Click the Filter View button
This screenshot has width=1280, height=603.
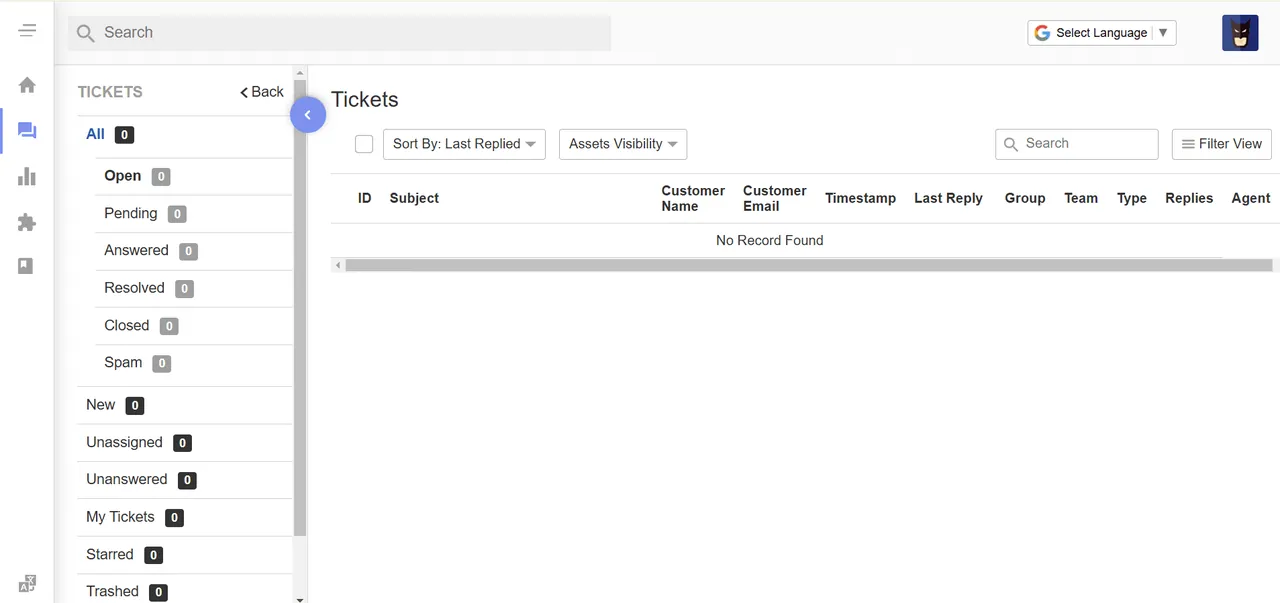(1222, 144)
